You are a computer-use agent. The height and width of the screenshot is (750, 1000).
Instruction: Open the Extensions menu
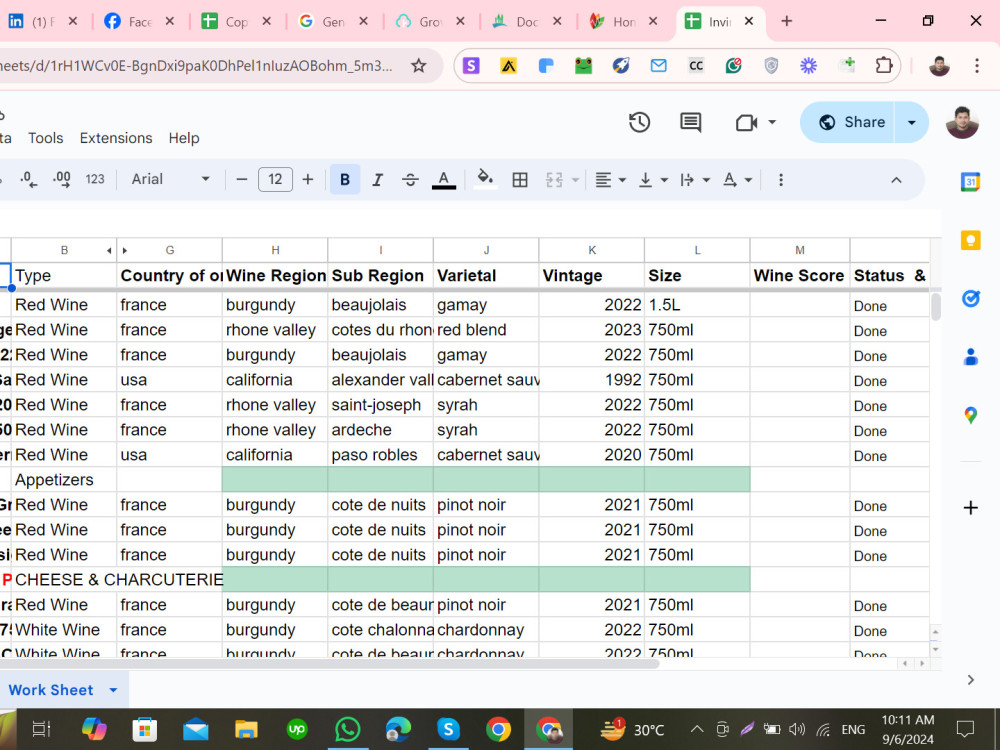[116, 138]
